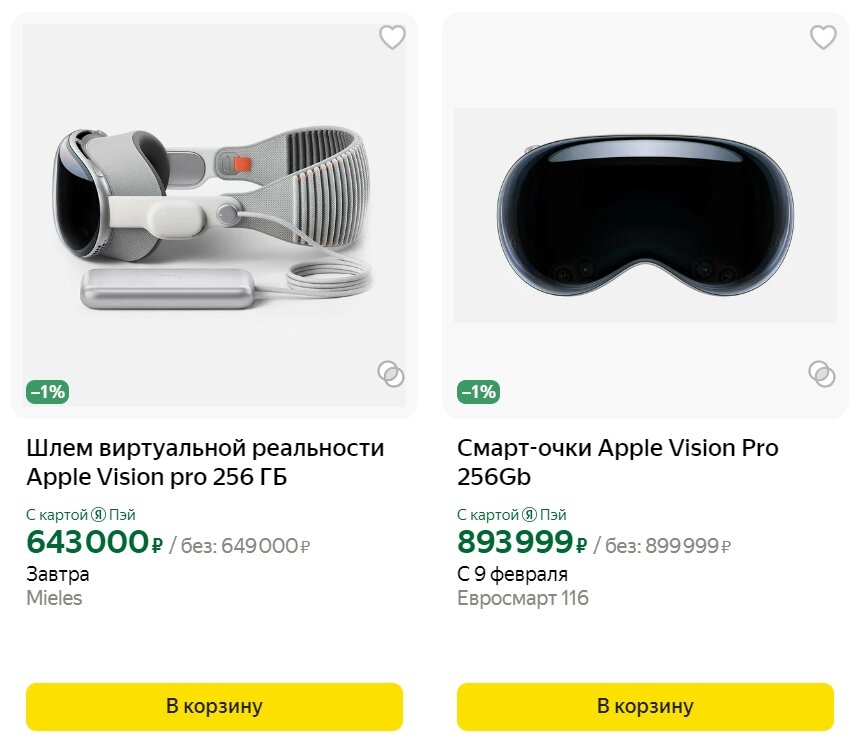Image resolution: width=859 pixels, height=749 pixels.
Task: Open seller Евросмарт 116 link
Action: coord(523,599)
